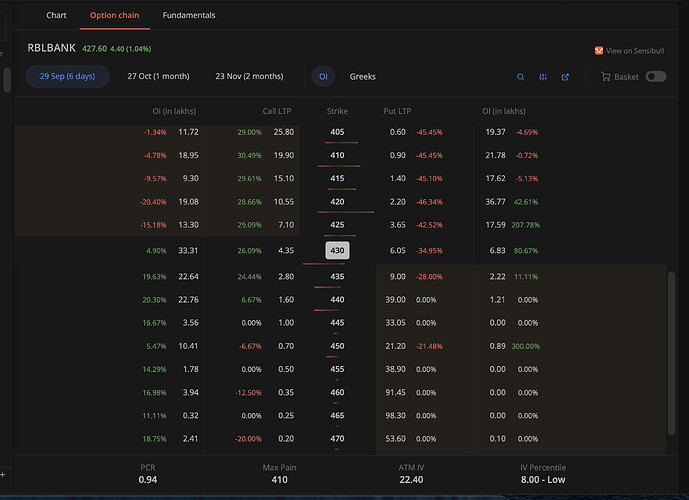Click Put LTP 91.45 value
689x500 pixels.
[395, 392]
